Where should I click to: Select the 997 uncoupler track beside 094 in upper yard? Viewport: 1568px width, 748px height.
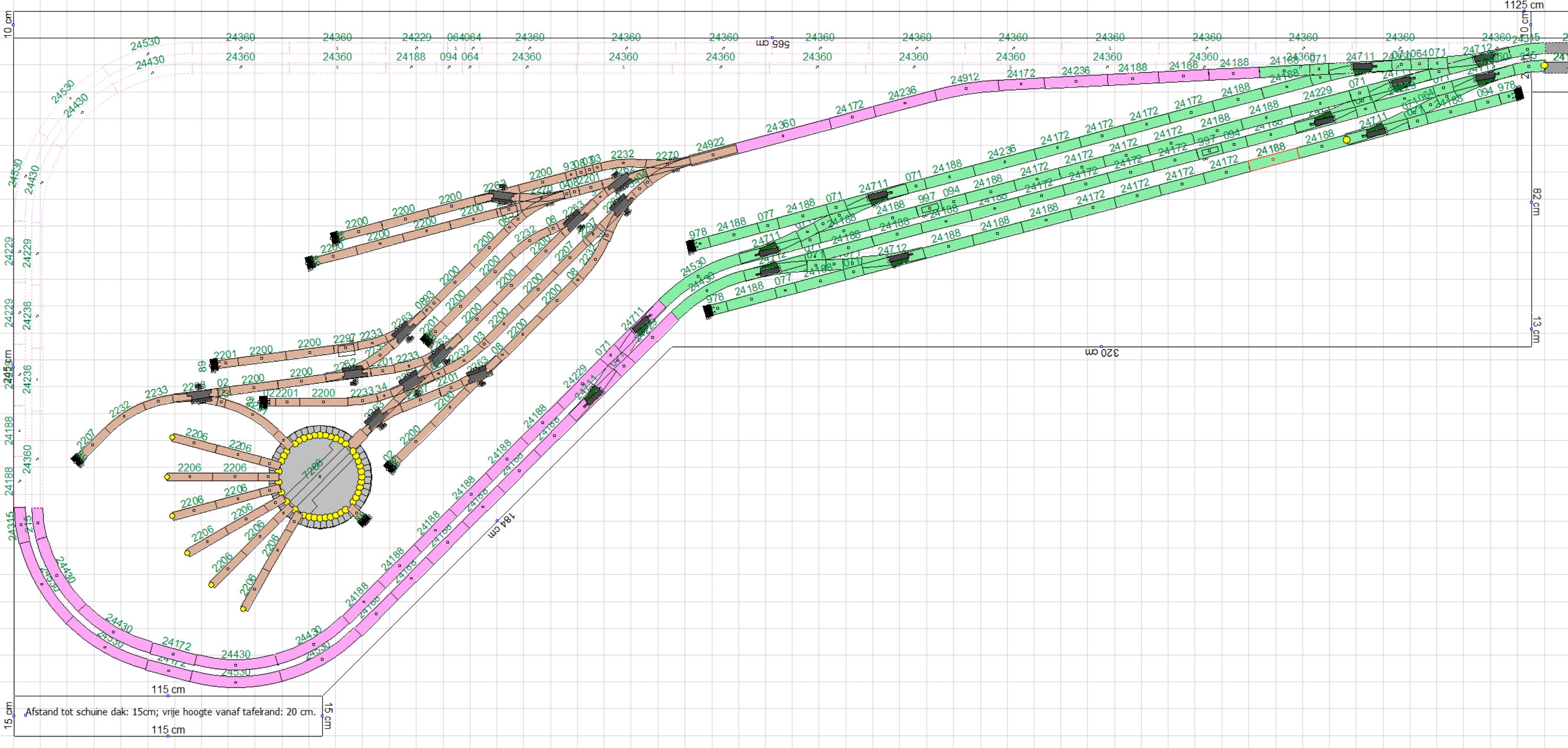1209,150
